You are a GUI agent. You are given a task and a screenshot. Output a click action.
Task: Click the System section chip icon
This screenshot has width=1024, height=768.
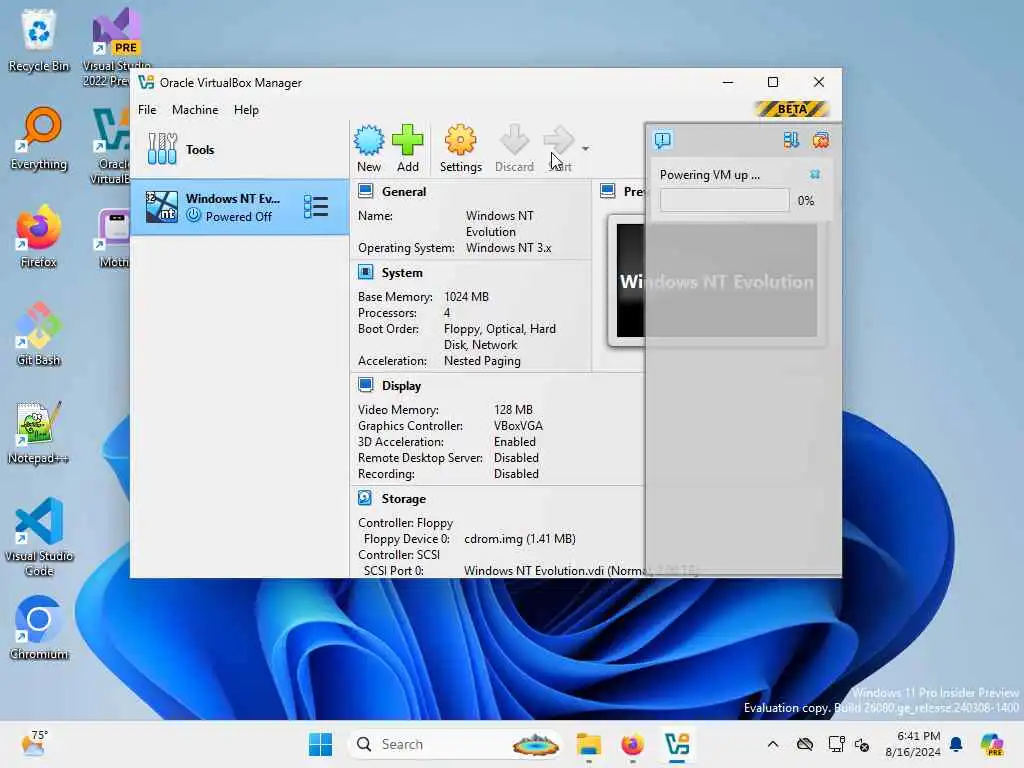pos(366,272)
